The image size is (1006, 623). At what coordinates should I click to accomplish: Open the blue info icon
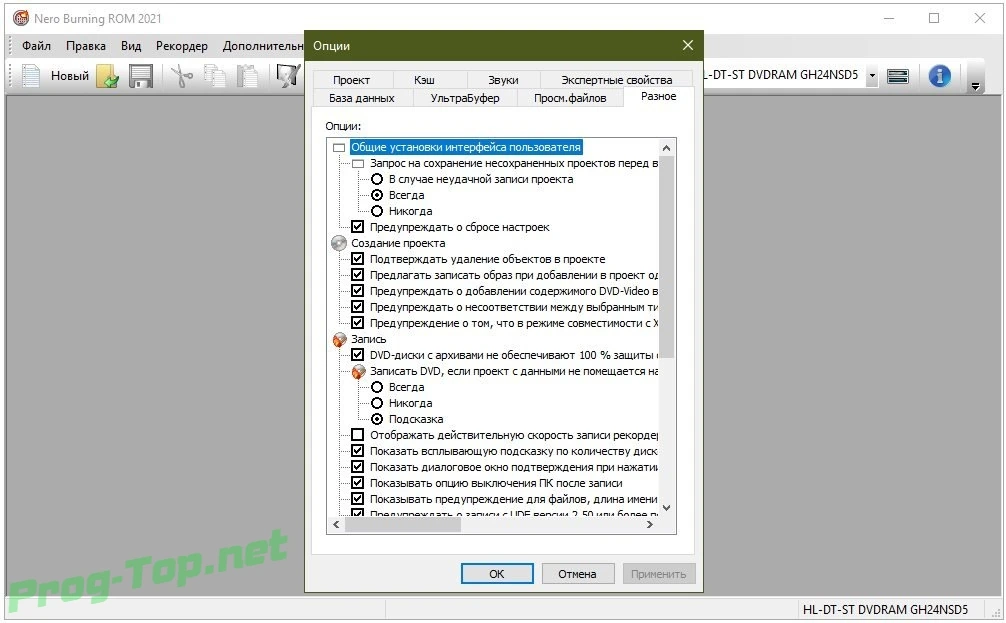[939, 76]
